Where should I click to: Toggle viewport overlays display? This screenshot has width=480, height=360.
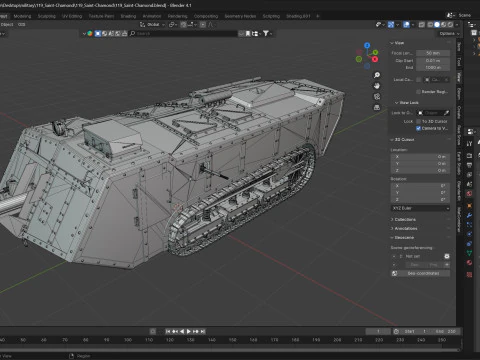pos(406,25)
